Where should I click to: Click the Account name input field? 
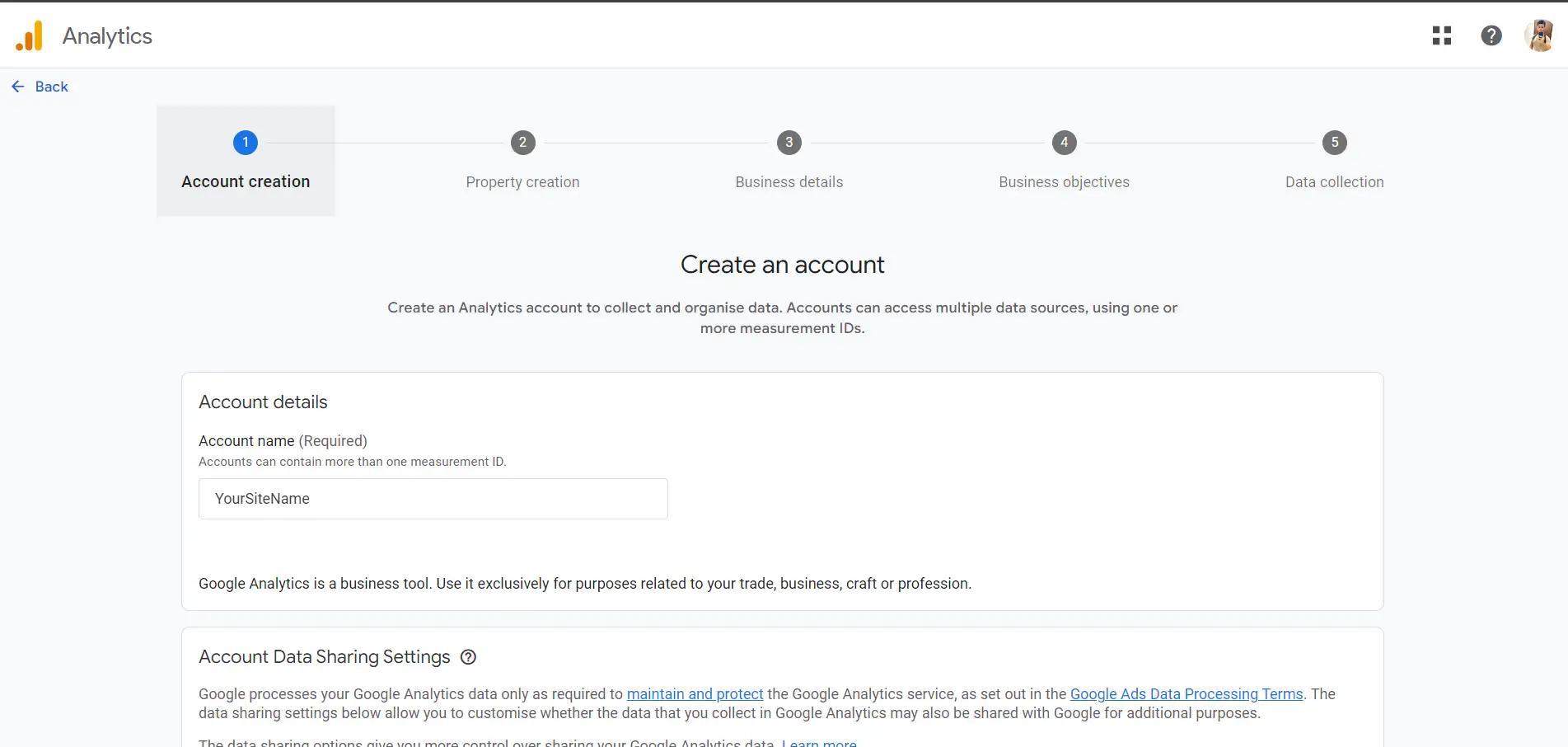(x=433, y=499)
